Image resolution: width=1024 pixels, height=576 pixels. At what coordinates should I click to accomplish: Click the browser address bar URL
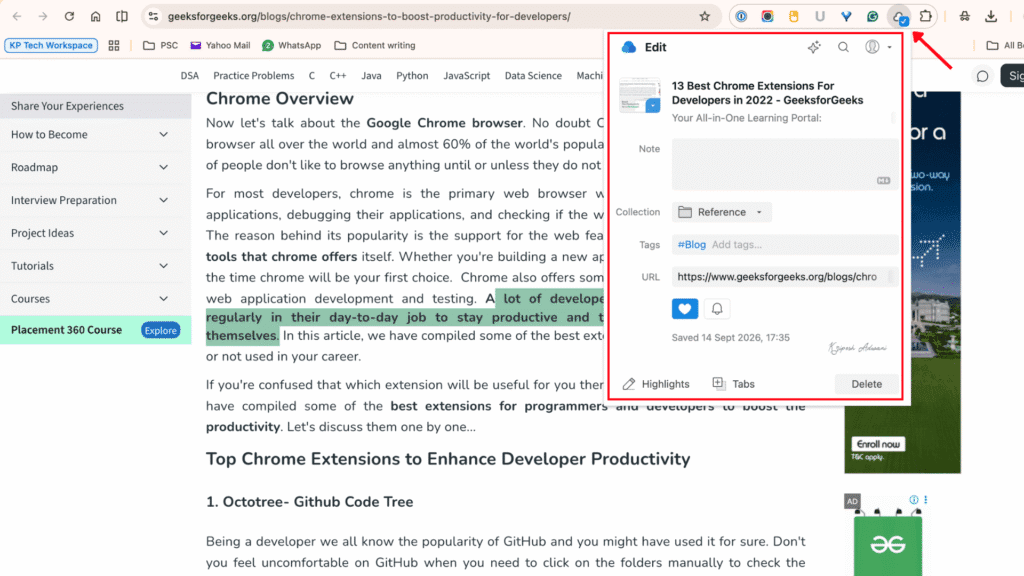point(369,16)
